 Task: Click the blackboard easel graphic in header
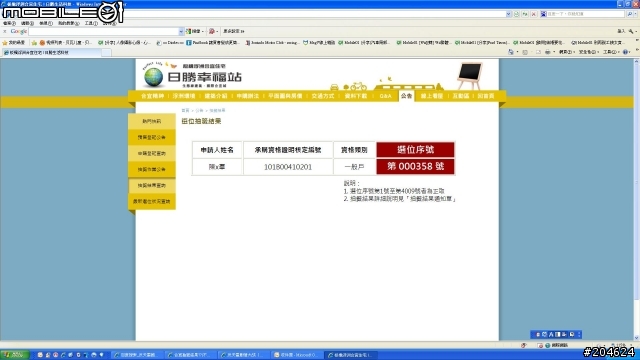coord(469,76)
